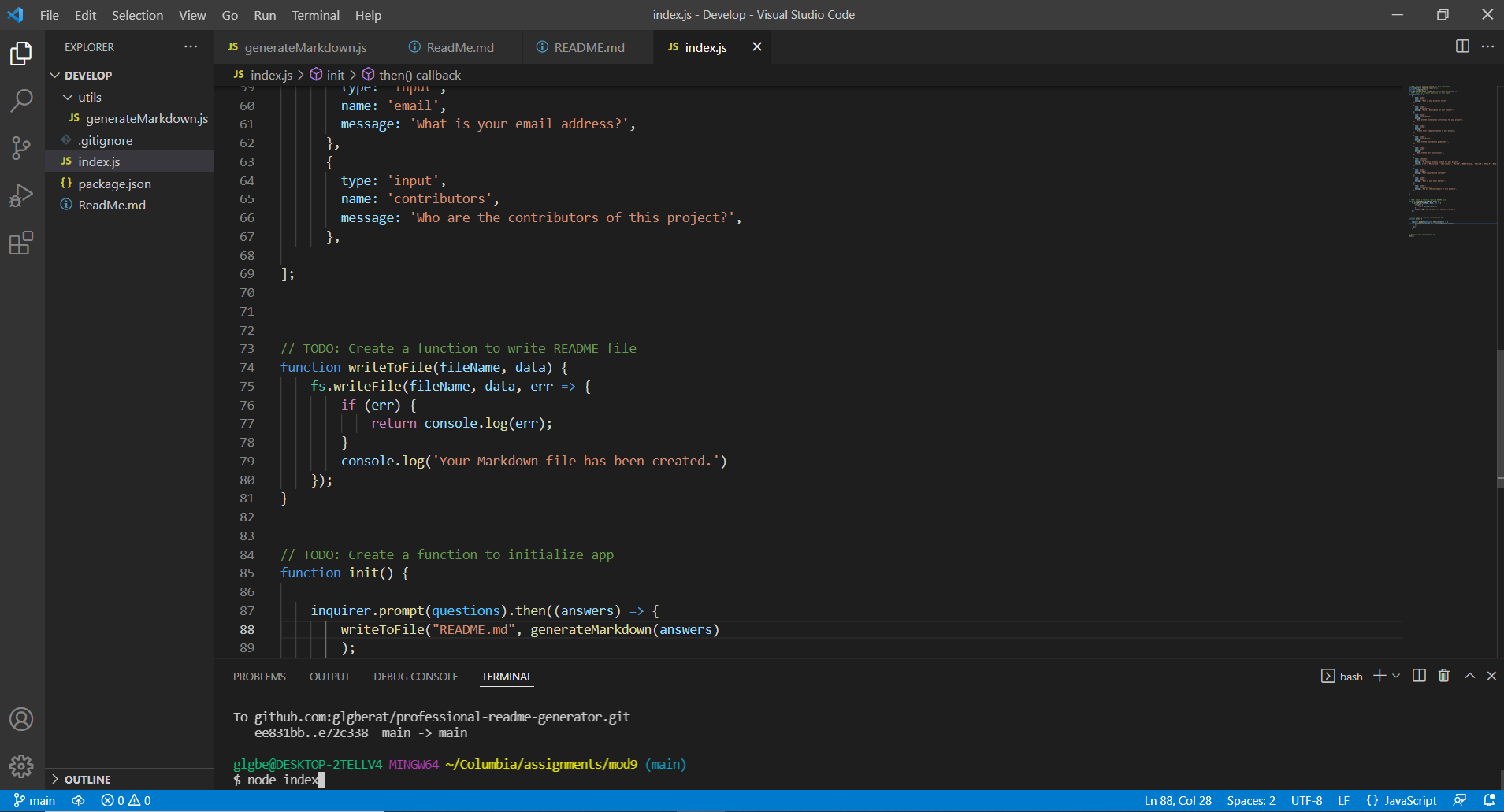
Task: Open the Extensions view
Action: (x=21, y=243)
